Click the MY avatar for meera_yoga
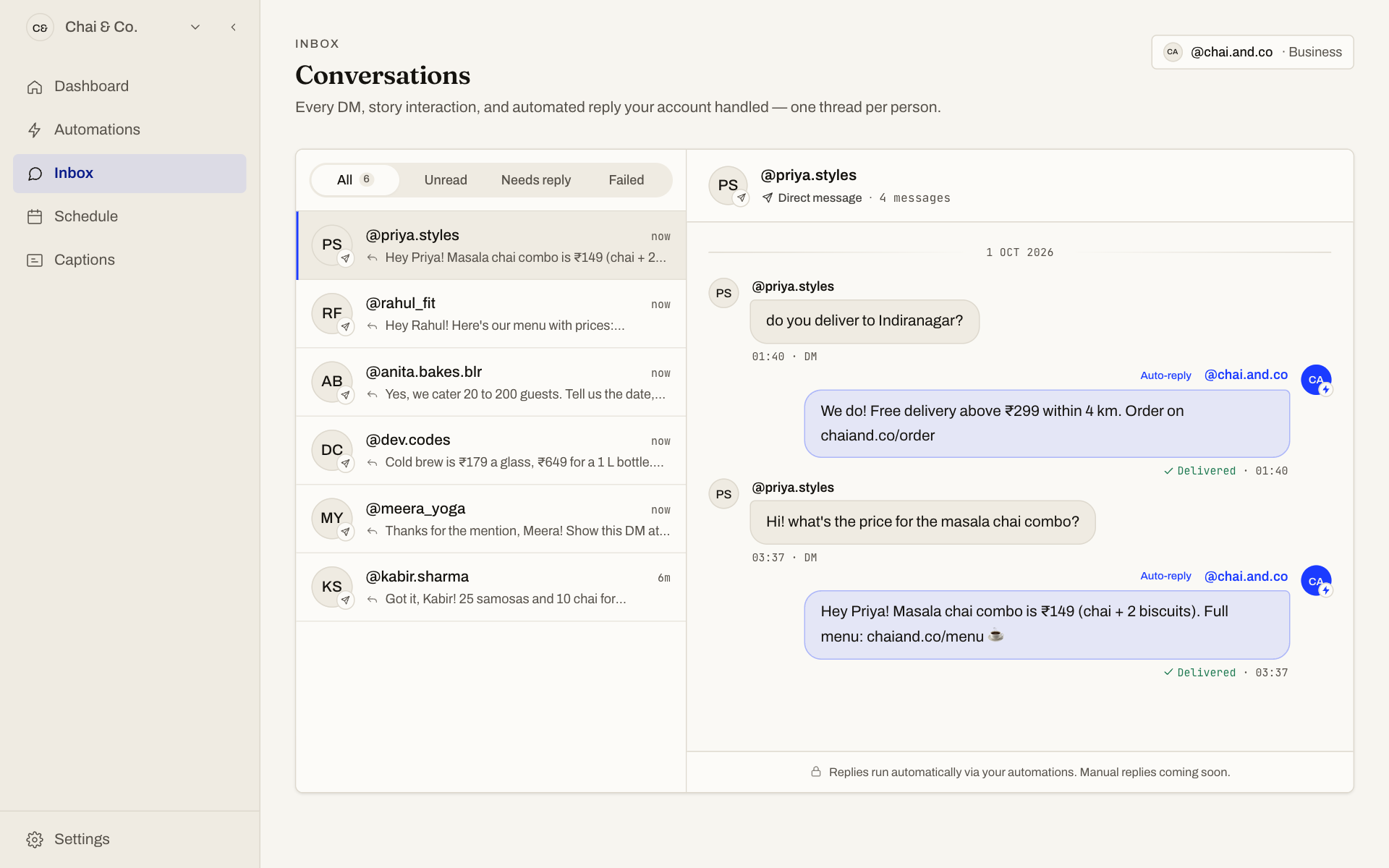Screen dimensions: 1389x868 [332, 518]
